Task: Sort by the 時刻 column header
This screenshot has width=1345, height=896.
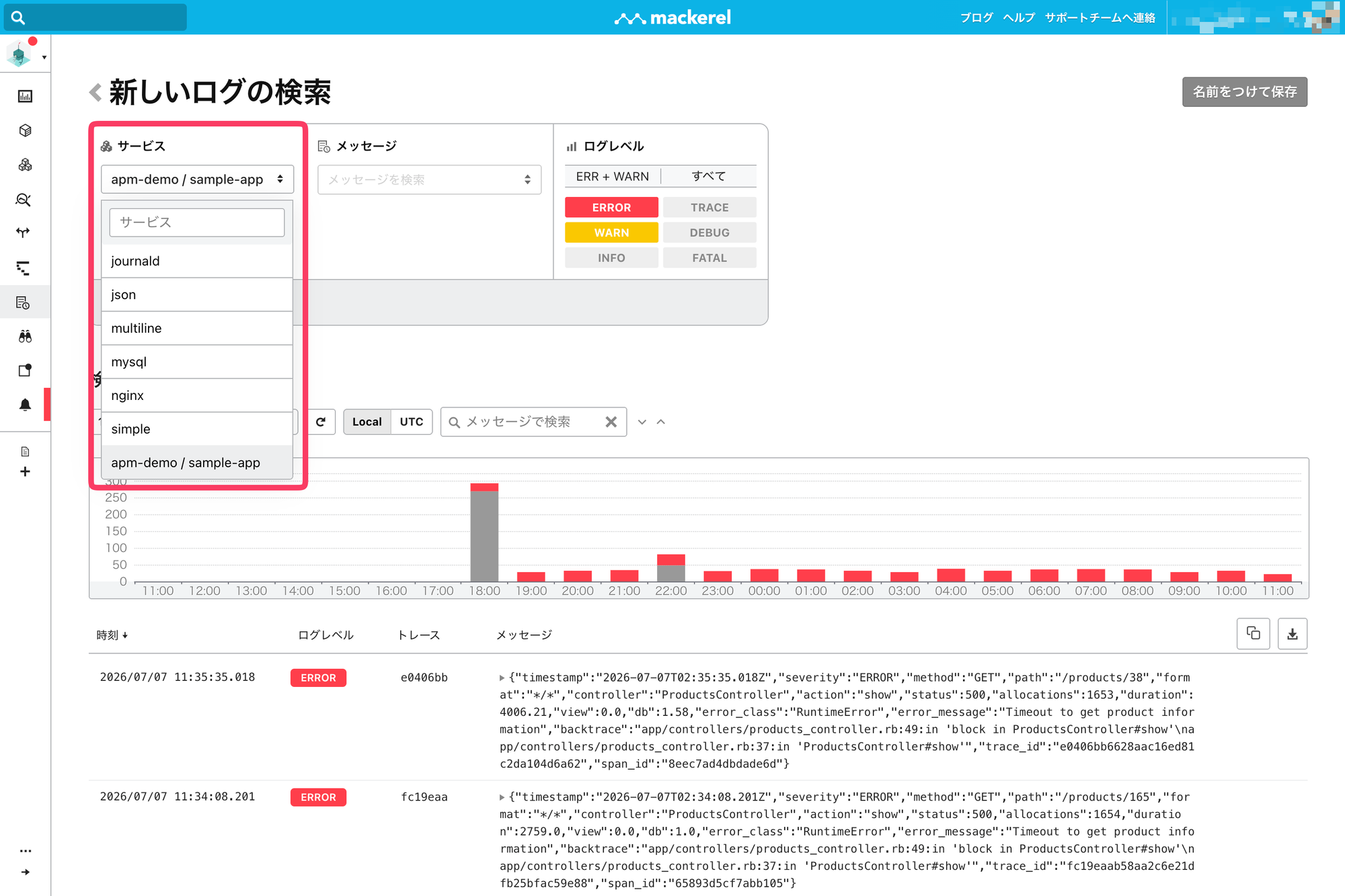Action: pyautogui.click(x=112, y=635)
